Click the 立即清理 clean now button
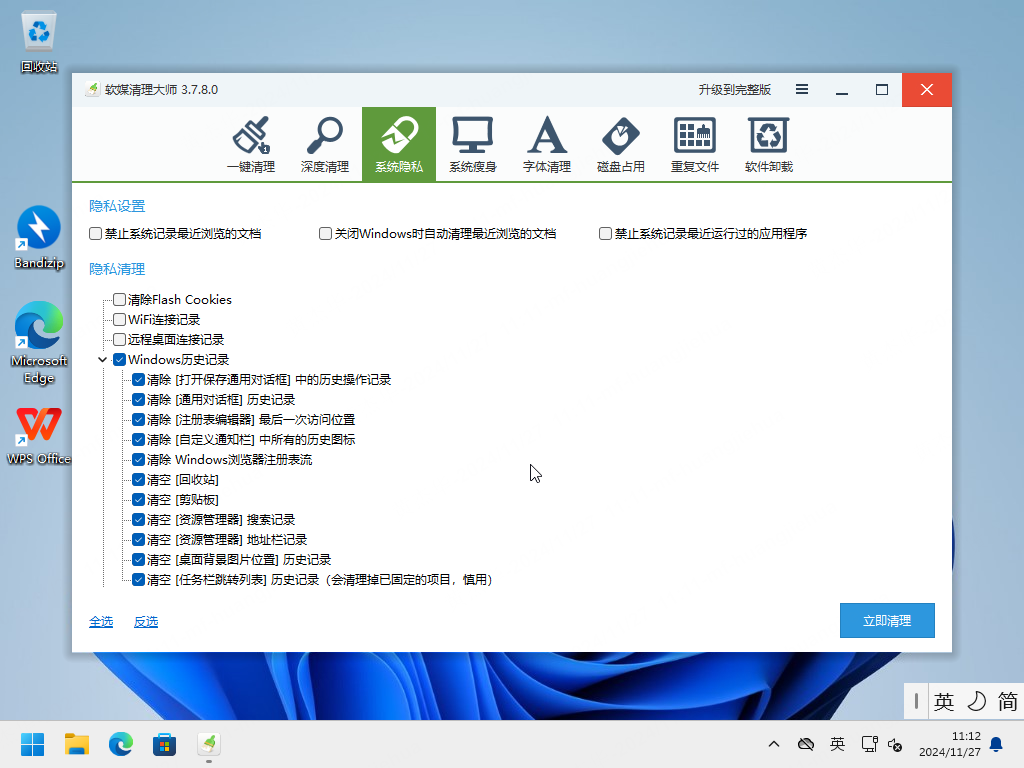The width and height of the screenshot is (1024, 768). (887, 620)
